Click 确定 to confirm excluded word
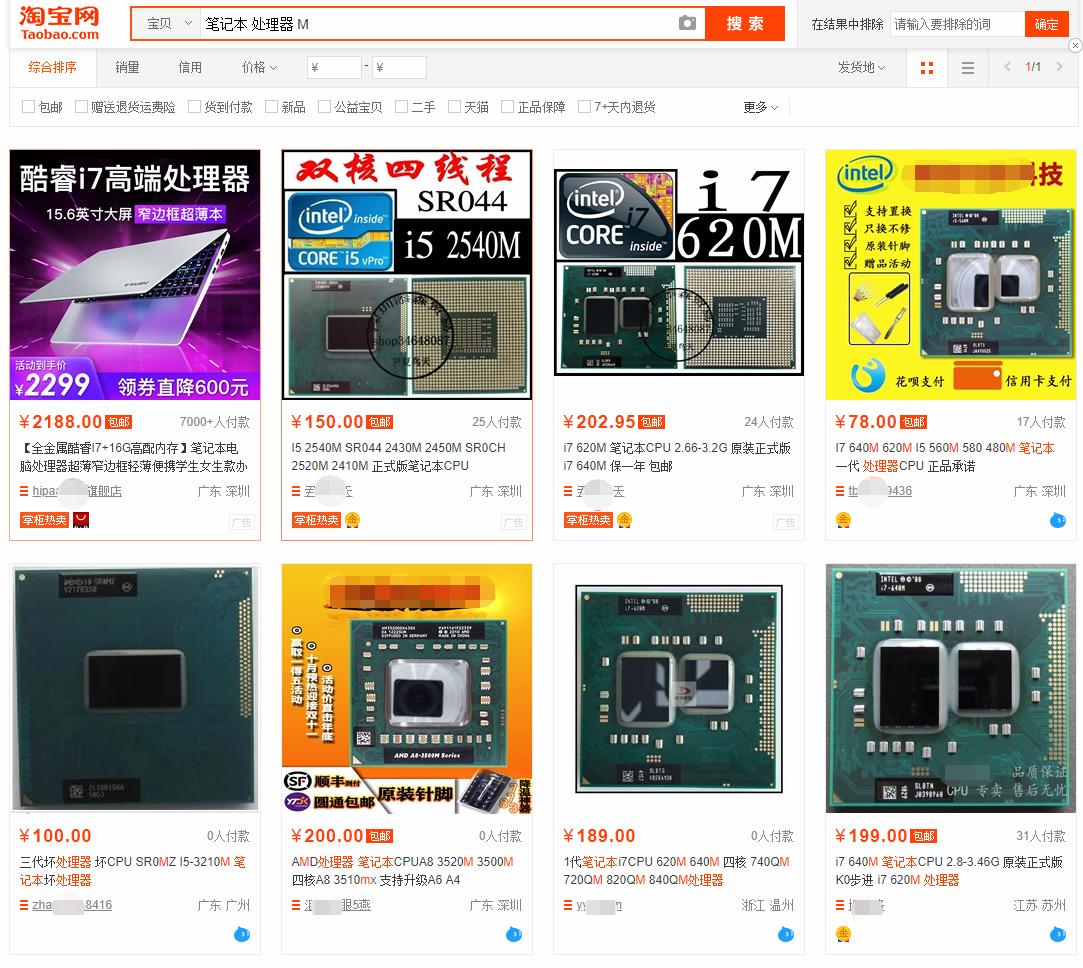The height and width of the screenshot is (968, 1083). click(x=1046, y=24)
